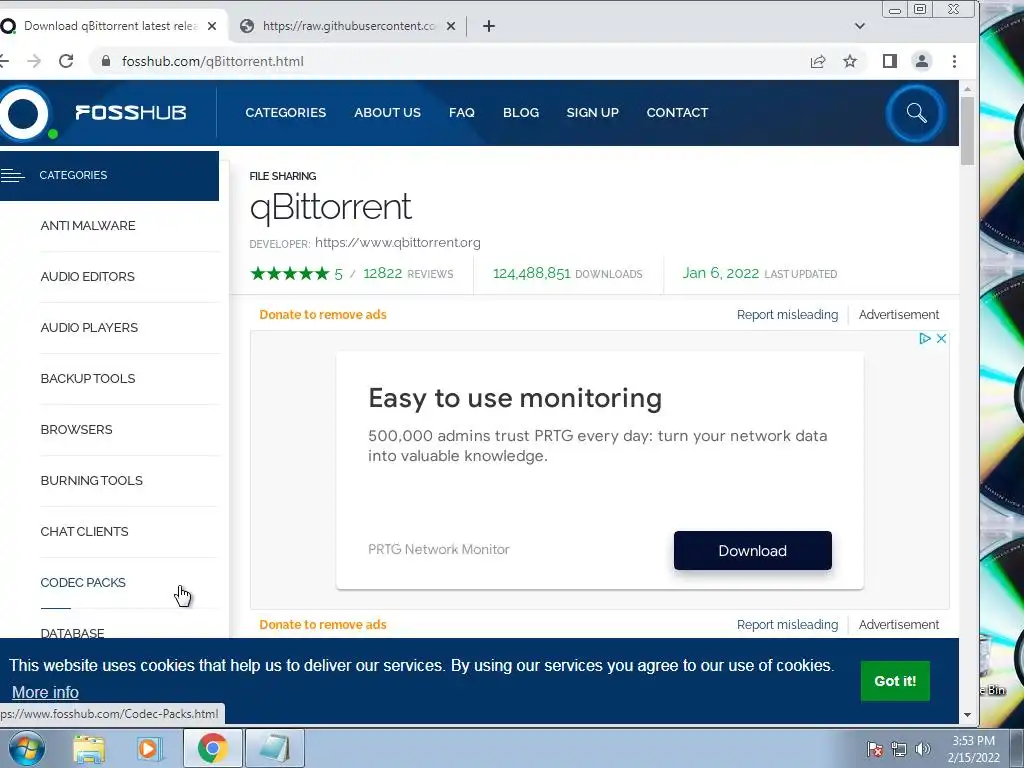
Task: Click the page scroll down arrow
Action: 967,715
